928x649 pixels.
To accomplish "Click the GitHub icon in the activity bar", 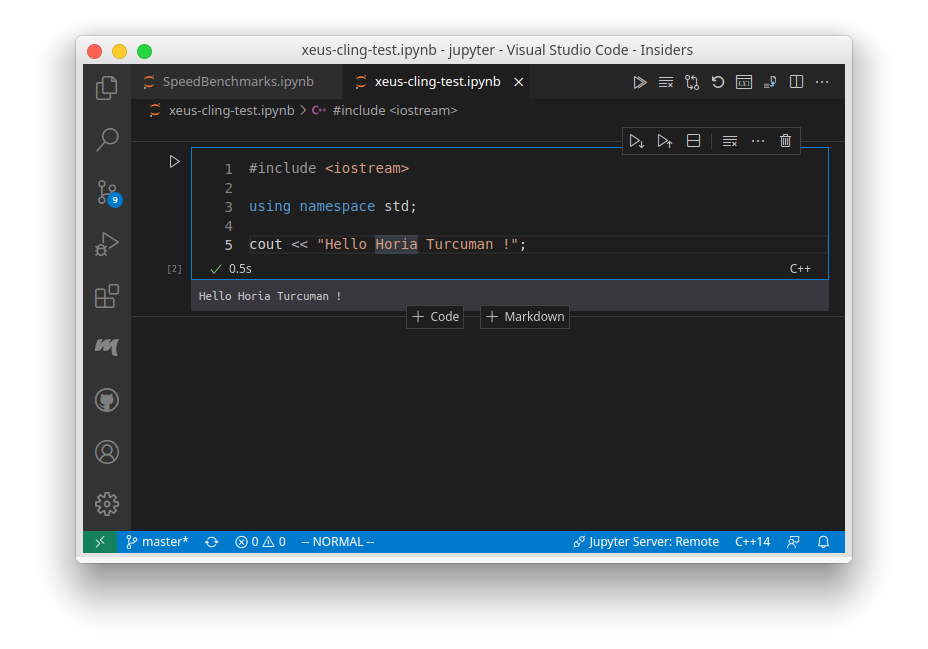I will [x=107, y=401].
